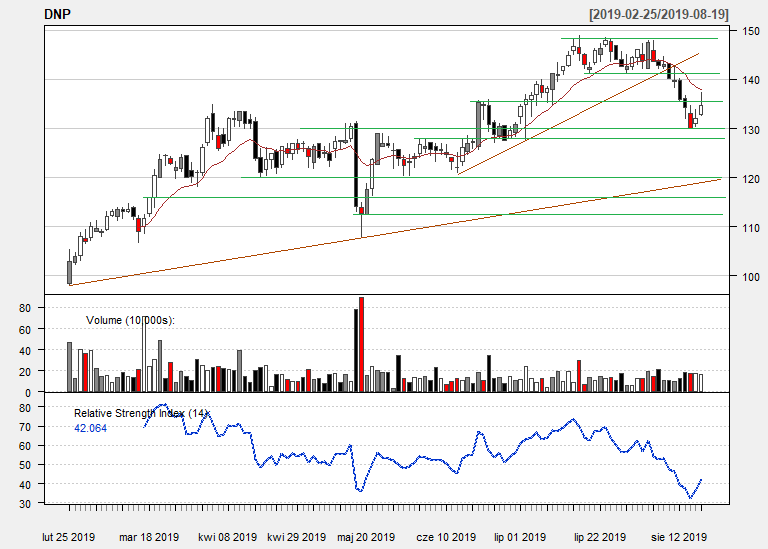This screenshot has height=549, width=768.
Task: Click the RSI value 42.064
Action: pos(91,429)
